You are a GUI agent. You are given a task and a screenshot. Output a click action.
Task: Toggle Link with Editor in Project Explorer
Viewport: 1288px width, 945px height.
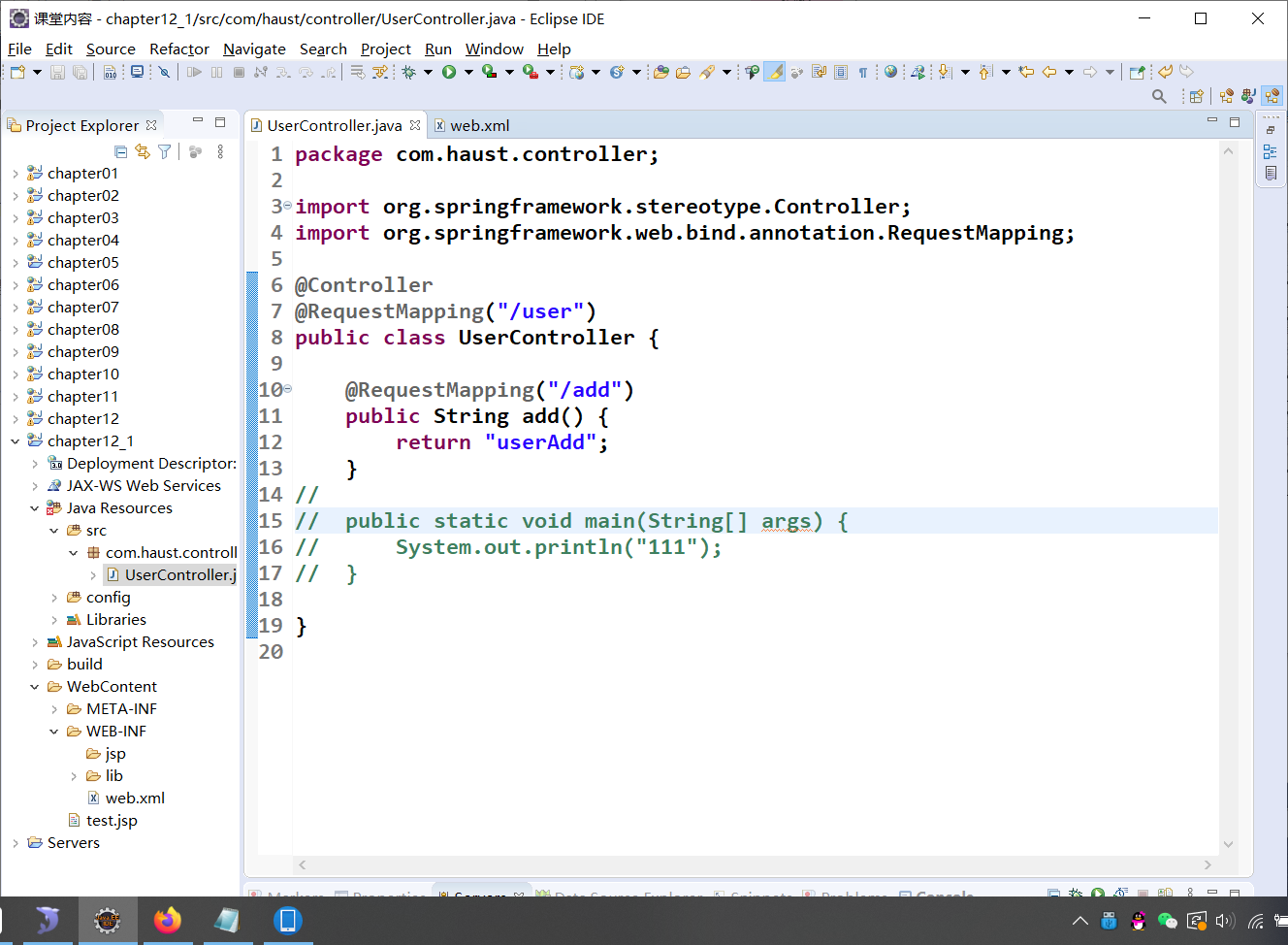(143, 151)
